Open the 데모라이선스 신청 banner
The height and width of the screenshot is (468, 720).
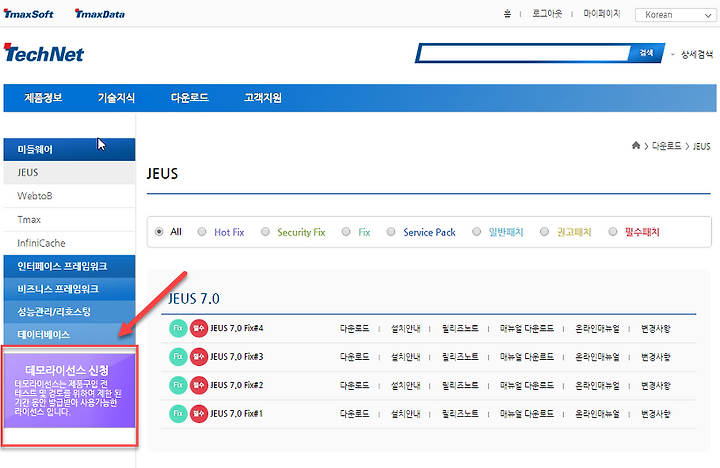(x=70, y=390)
